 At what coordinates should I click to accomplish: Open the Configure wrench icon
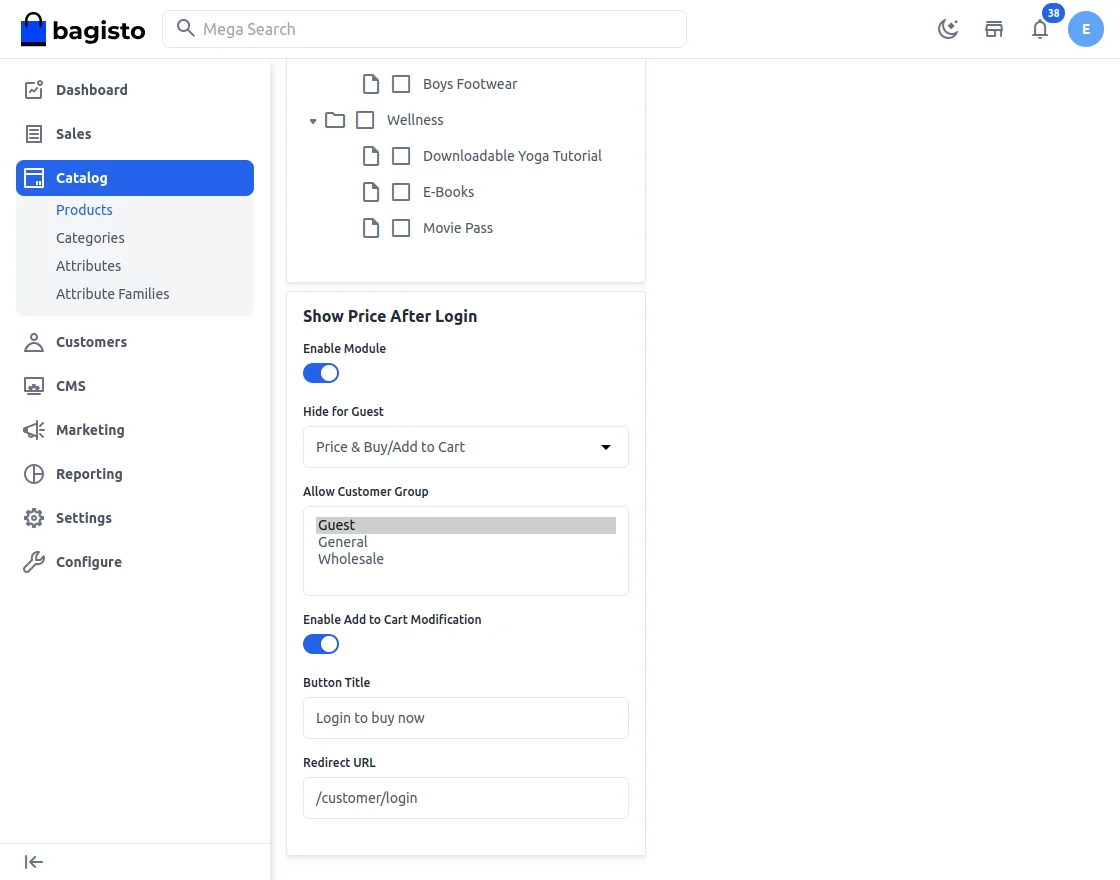point(31,561)
